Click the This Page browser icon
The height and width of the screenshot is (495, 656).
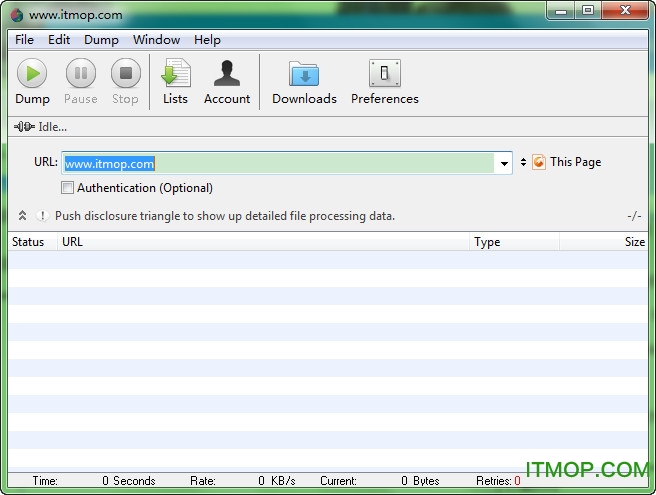coord(539,162)
